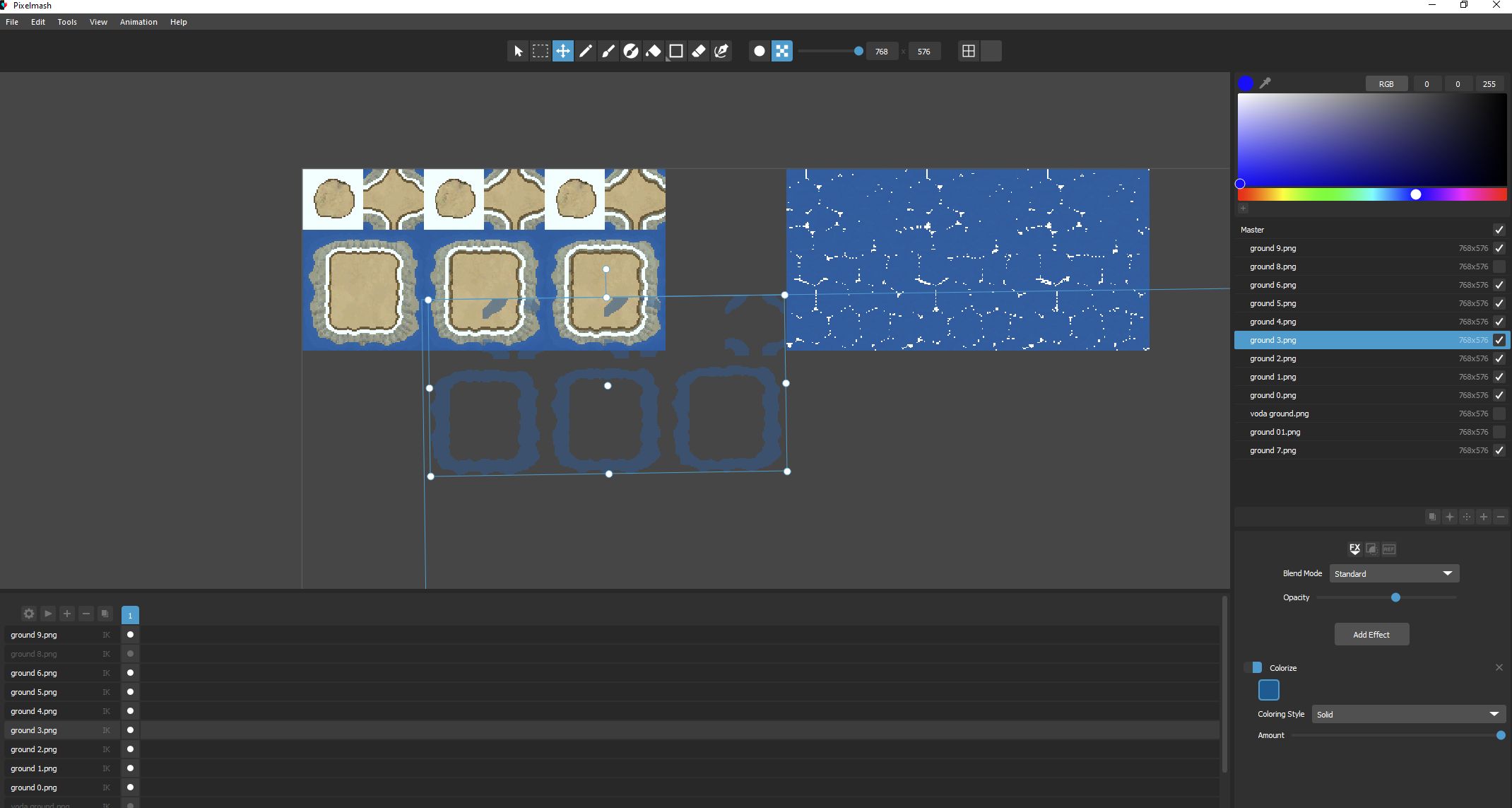Screen dimensions: 1512x808
Task: Show the ground 8.png layer
Action: coord(1499,267)
